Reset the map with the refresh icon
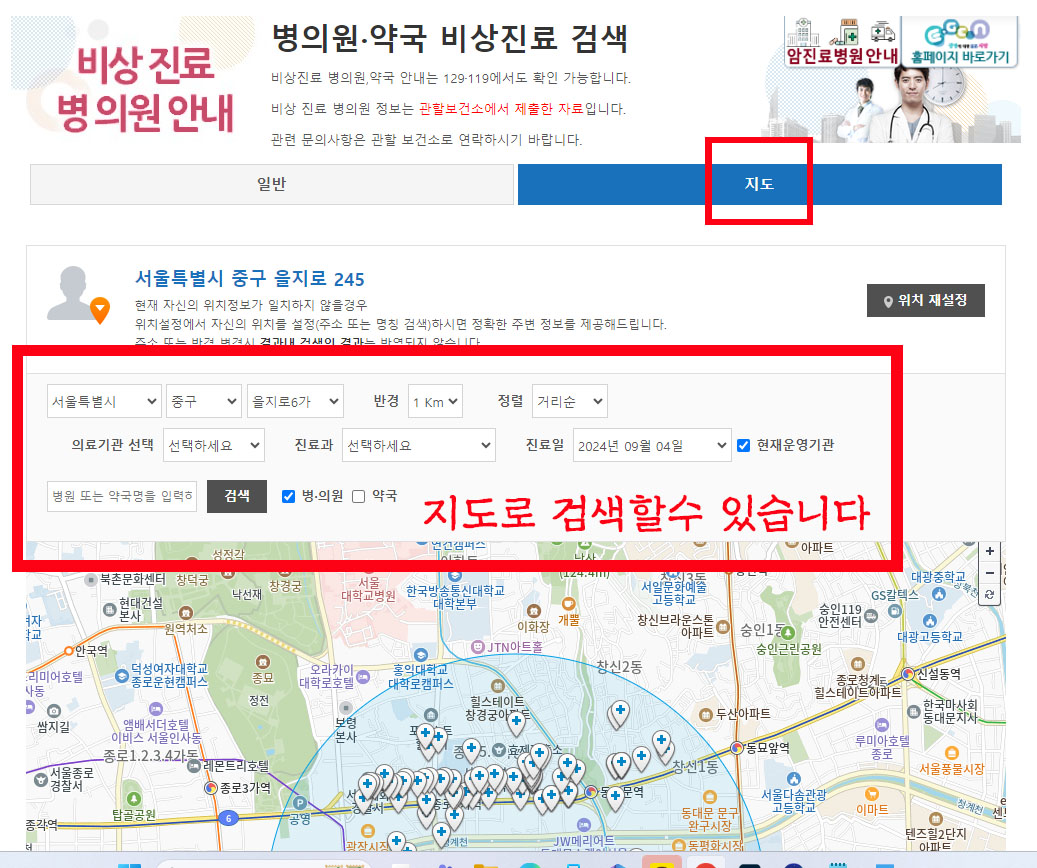 pos(989,594)
